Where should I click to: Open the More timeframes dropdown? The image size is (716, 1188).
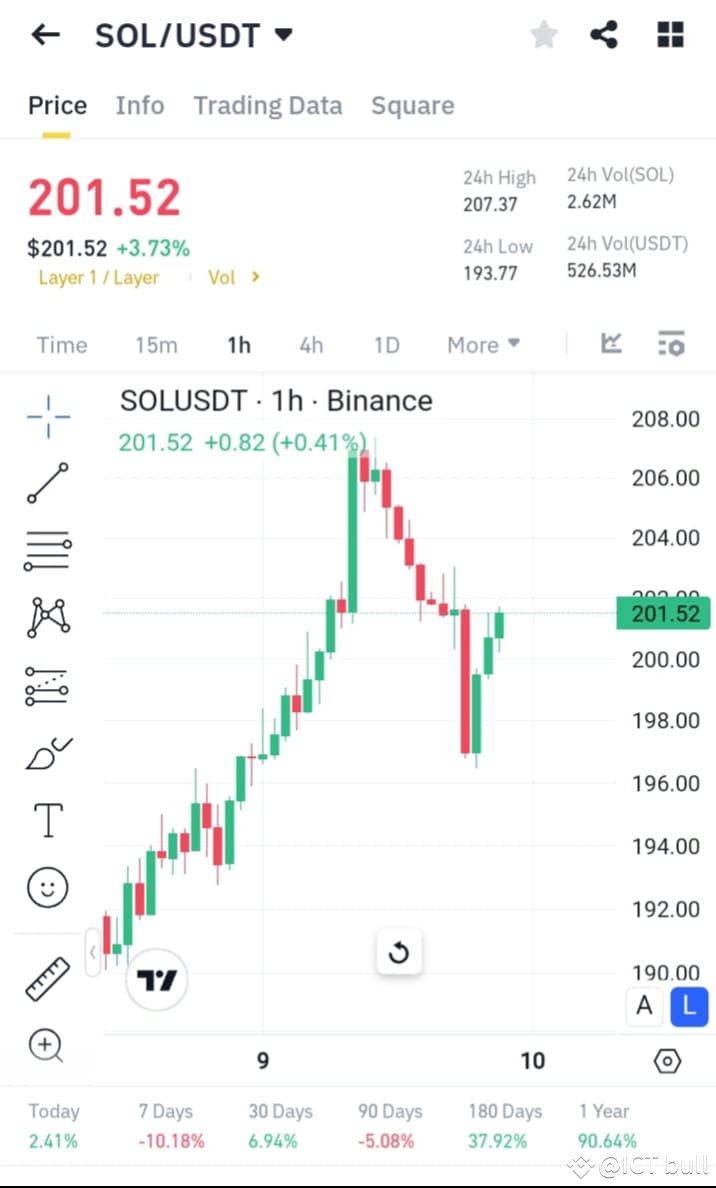pos(483,344)
